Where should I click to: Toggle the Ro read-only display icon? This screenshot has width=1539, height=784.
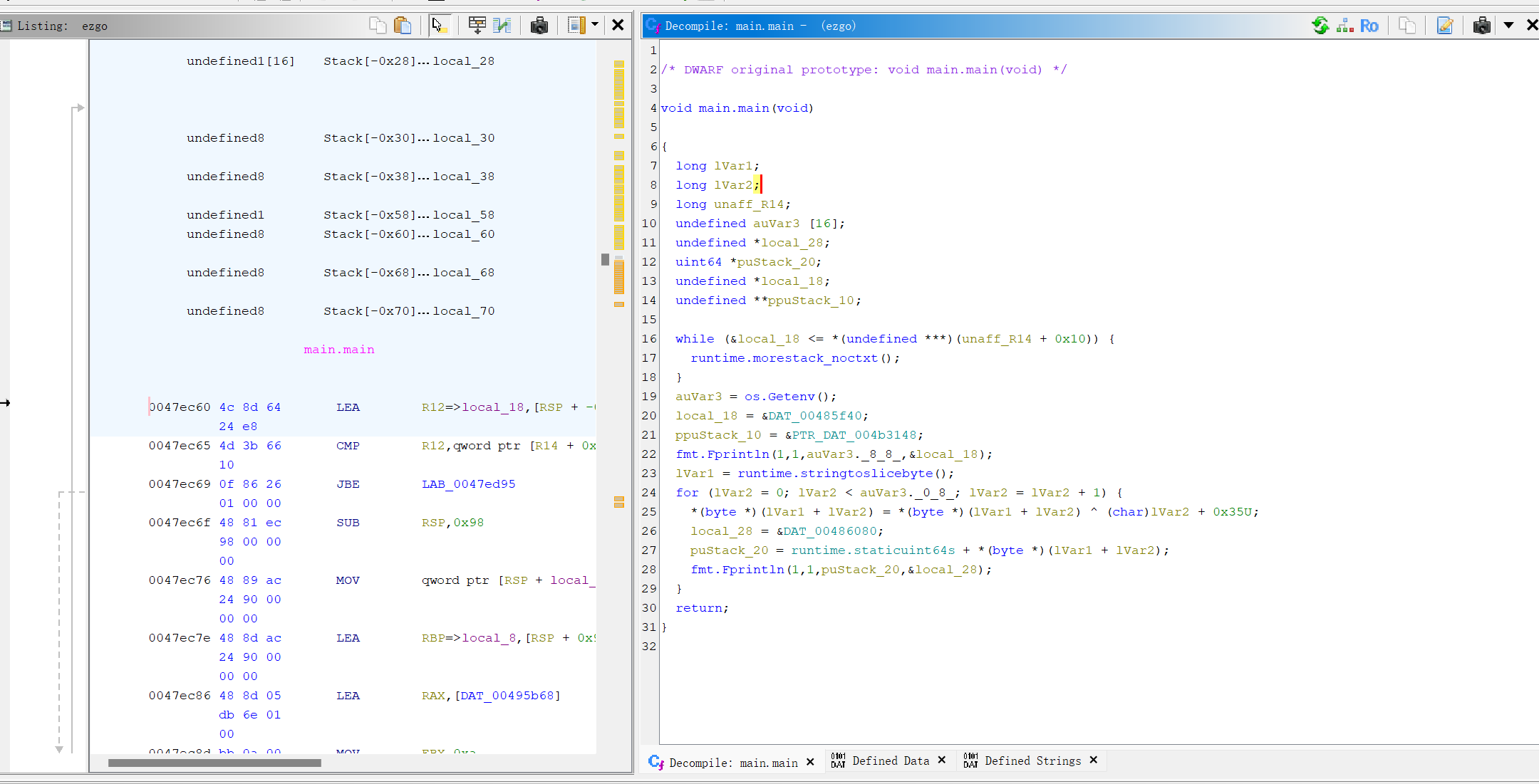coord(1369,26)
